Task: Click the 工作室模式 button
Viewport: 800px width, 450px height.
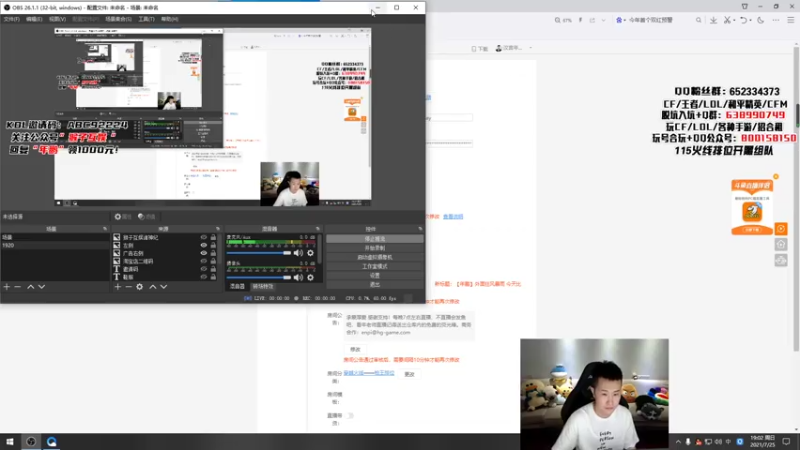Action: (x=375, y=266)
